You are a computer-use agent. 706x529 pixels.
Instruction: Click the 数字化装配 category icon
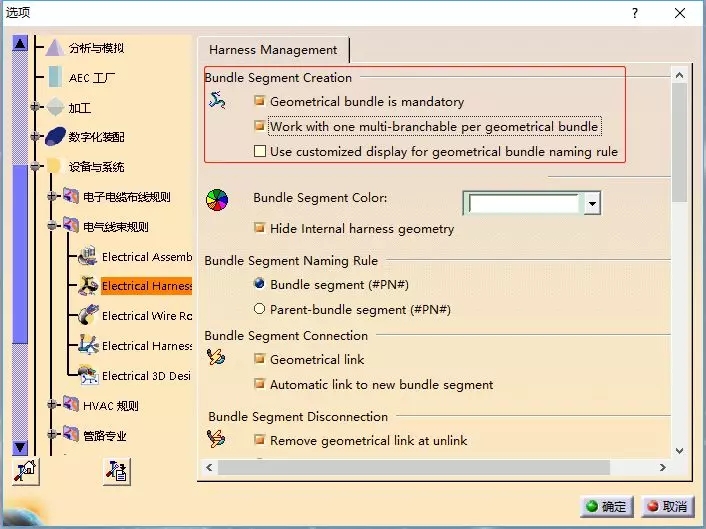click(x=55, y=136)
